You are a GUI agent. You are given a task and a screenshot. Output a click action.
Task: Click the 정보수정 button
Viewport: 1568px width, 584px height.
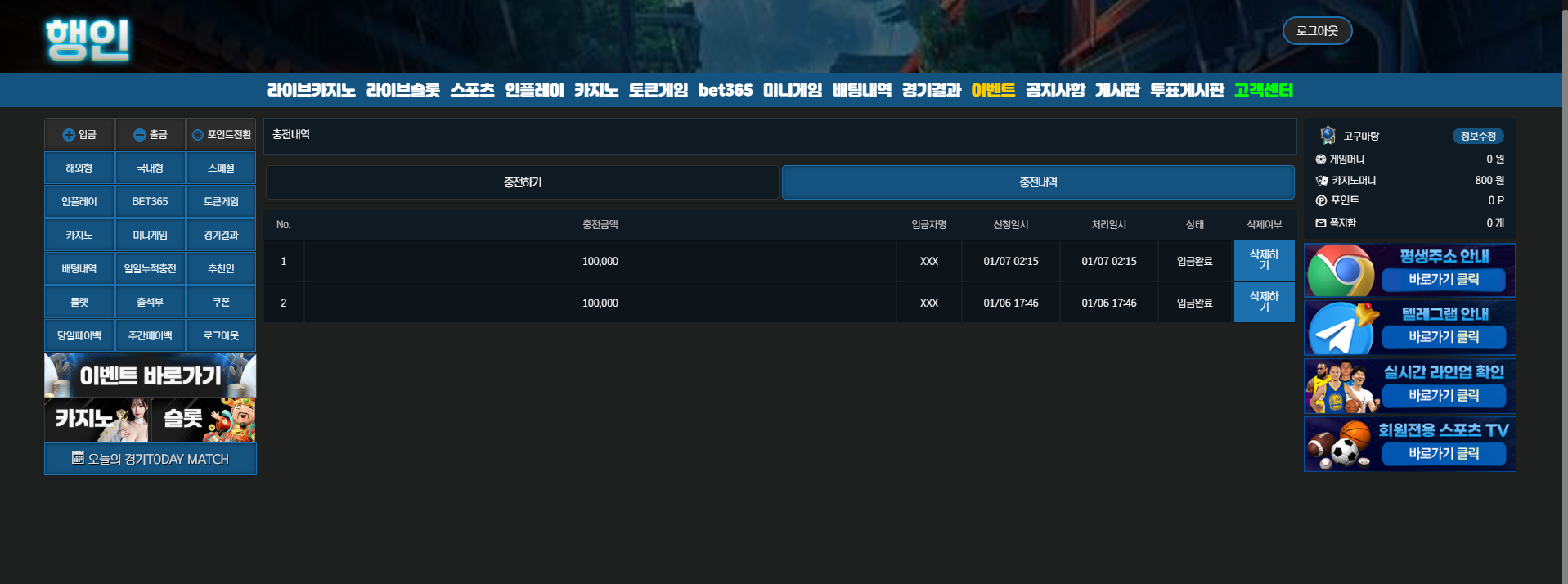[x=1478, y=136]
